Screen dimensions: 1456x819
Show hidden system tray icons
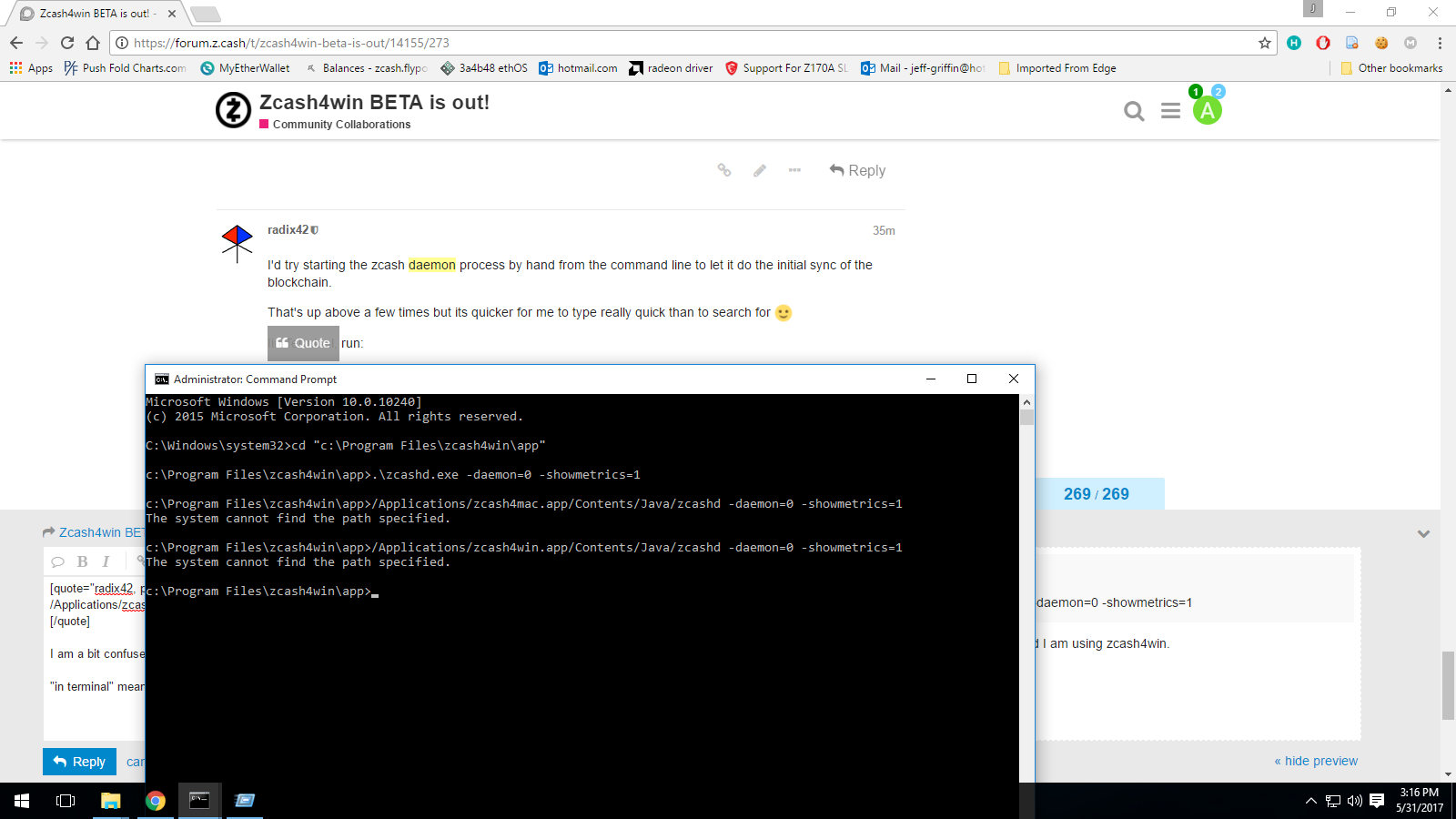tap(1310, 801)
